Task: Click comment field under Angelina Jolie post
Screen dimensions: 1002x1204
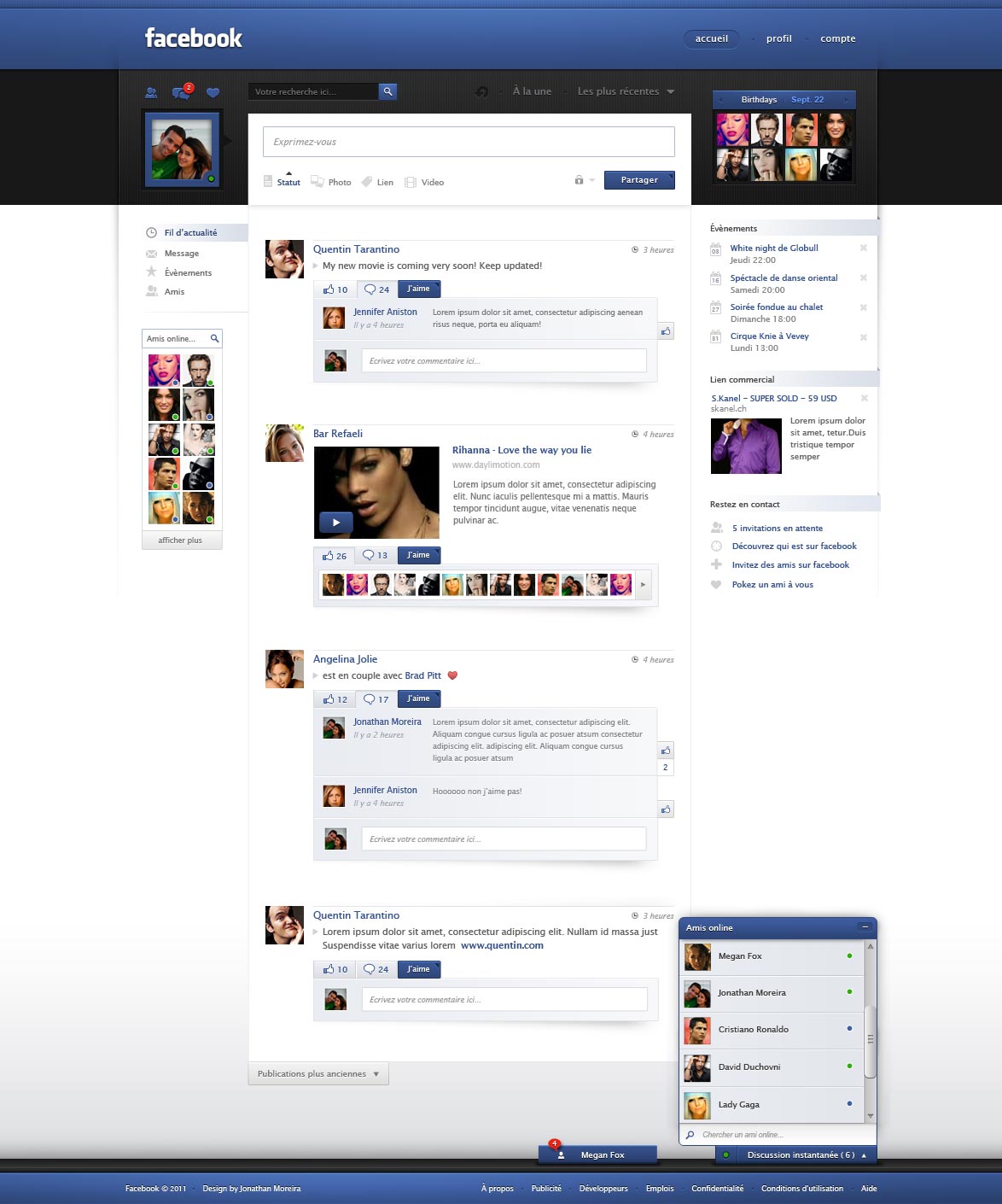Action: click(x=504, y=839)
